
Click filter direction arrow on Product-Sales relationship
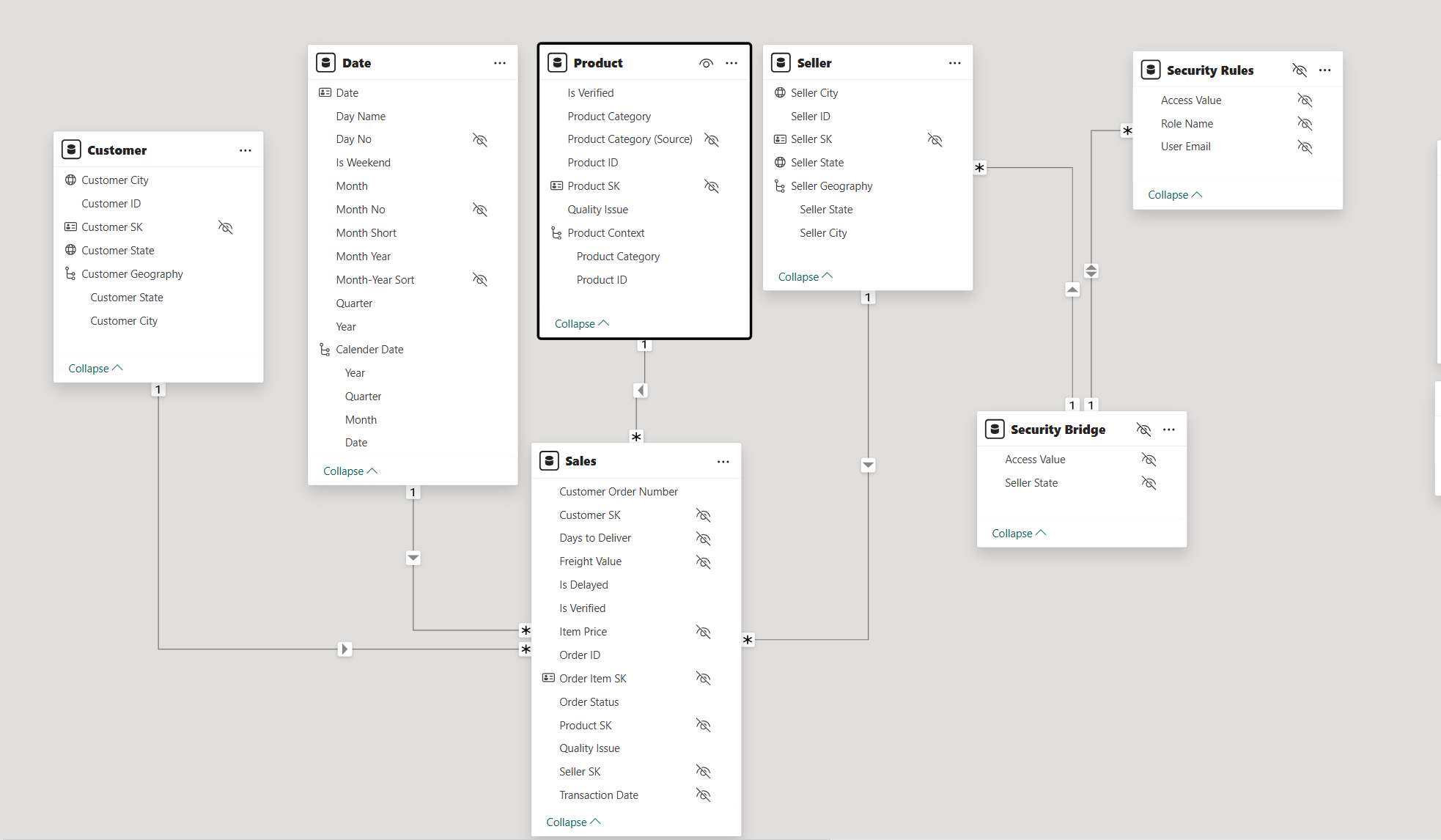click(641, 391)
